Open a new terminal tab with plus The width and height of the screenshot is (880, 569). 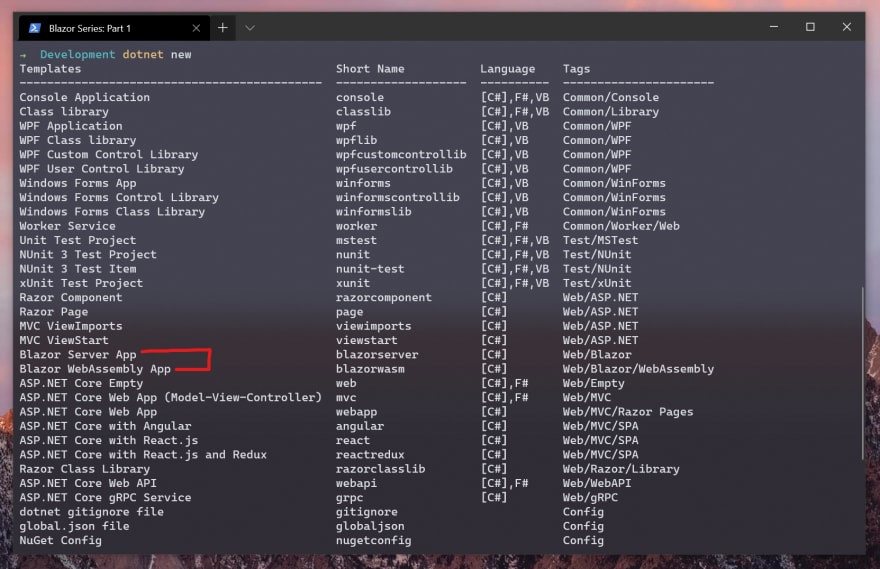pos(223,27)
